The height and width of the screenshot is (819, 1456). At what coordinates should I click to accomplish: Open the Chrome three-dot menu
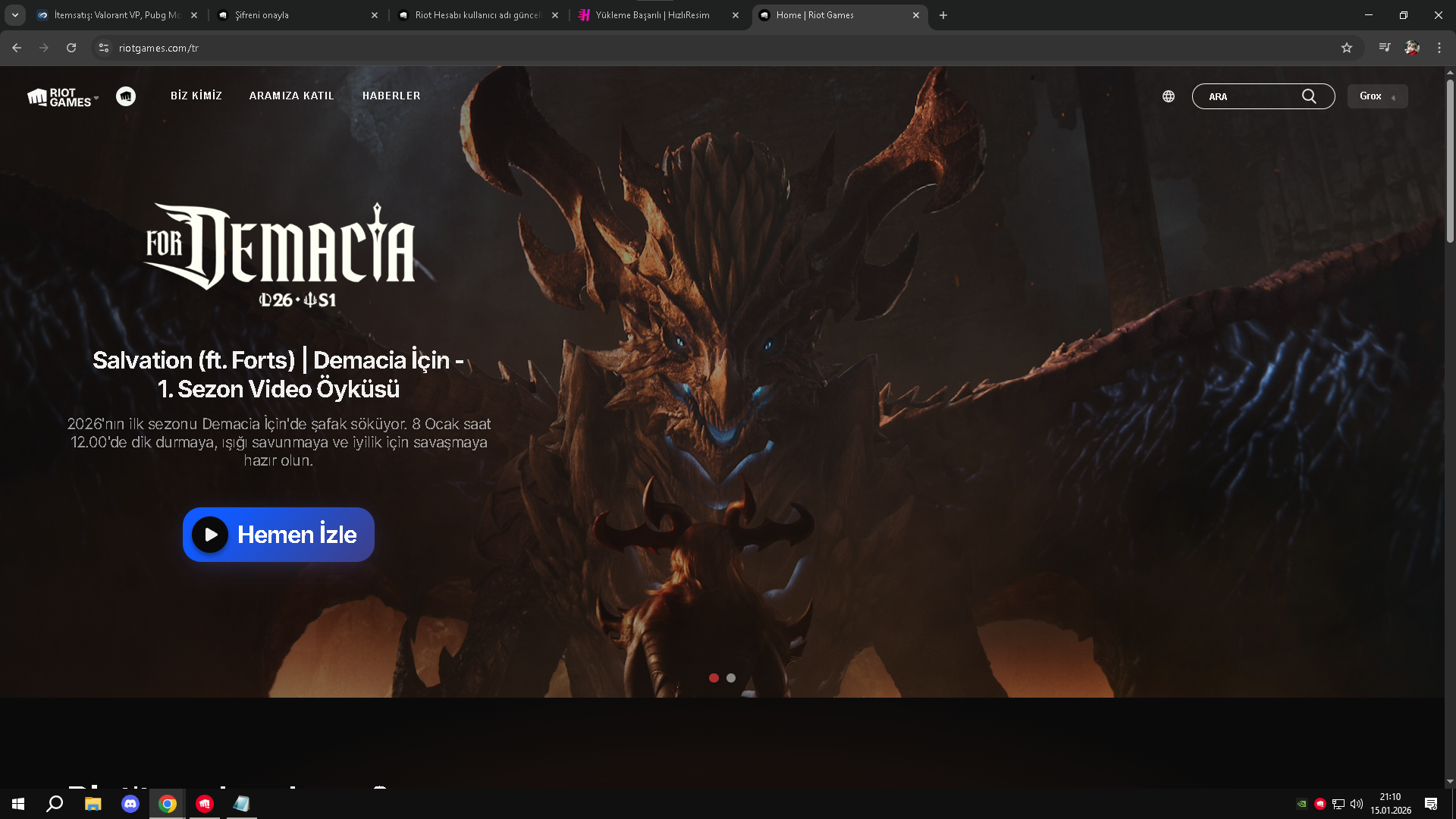[x=1439, y=48]
